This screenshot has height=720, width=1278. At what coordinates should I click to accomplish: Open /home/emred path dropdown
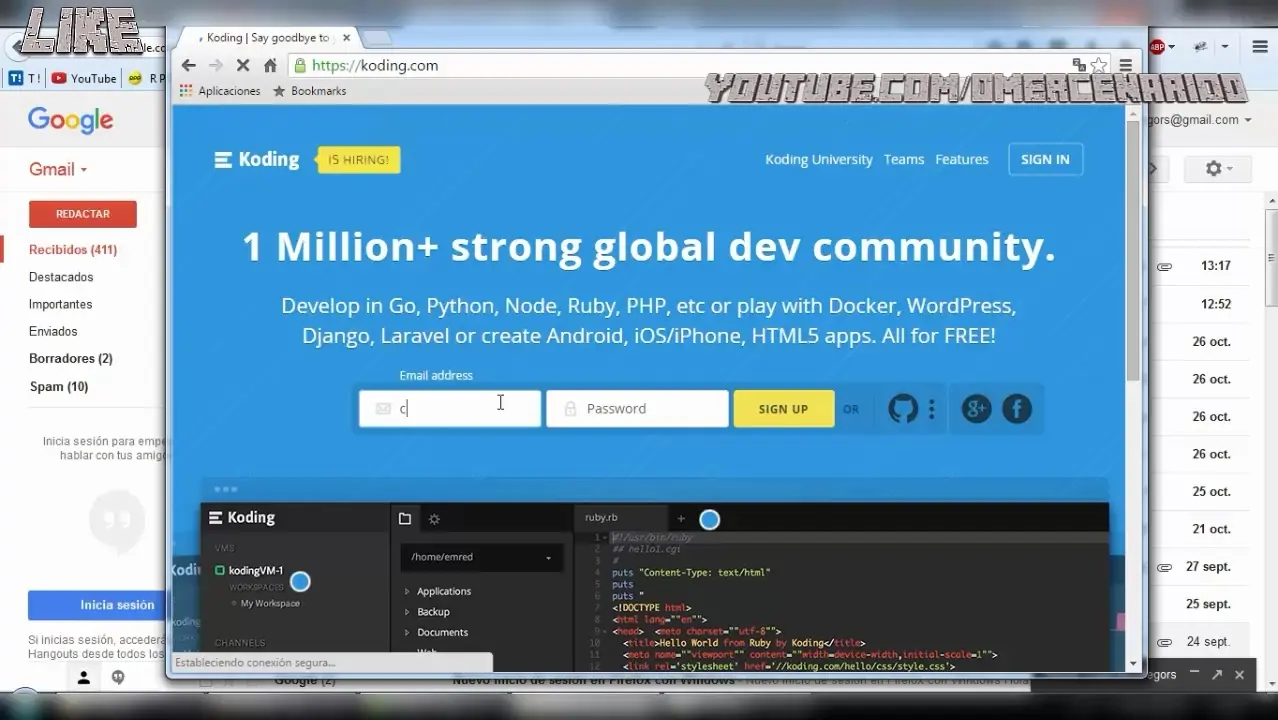tap(481, 557)
